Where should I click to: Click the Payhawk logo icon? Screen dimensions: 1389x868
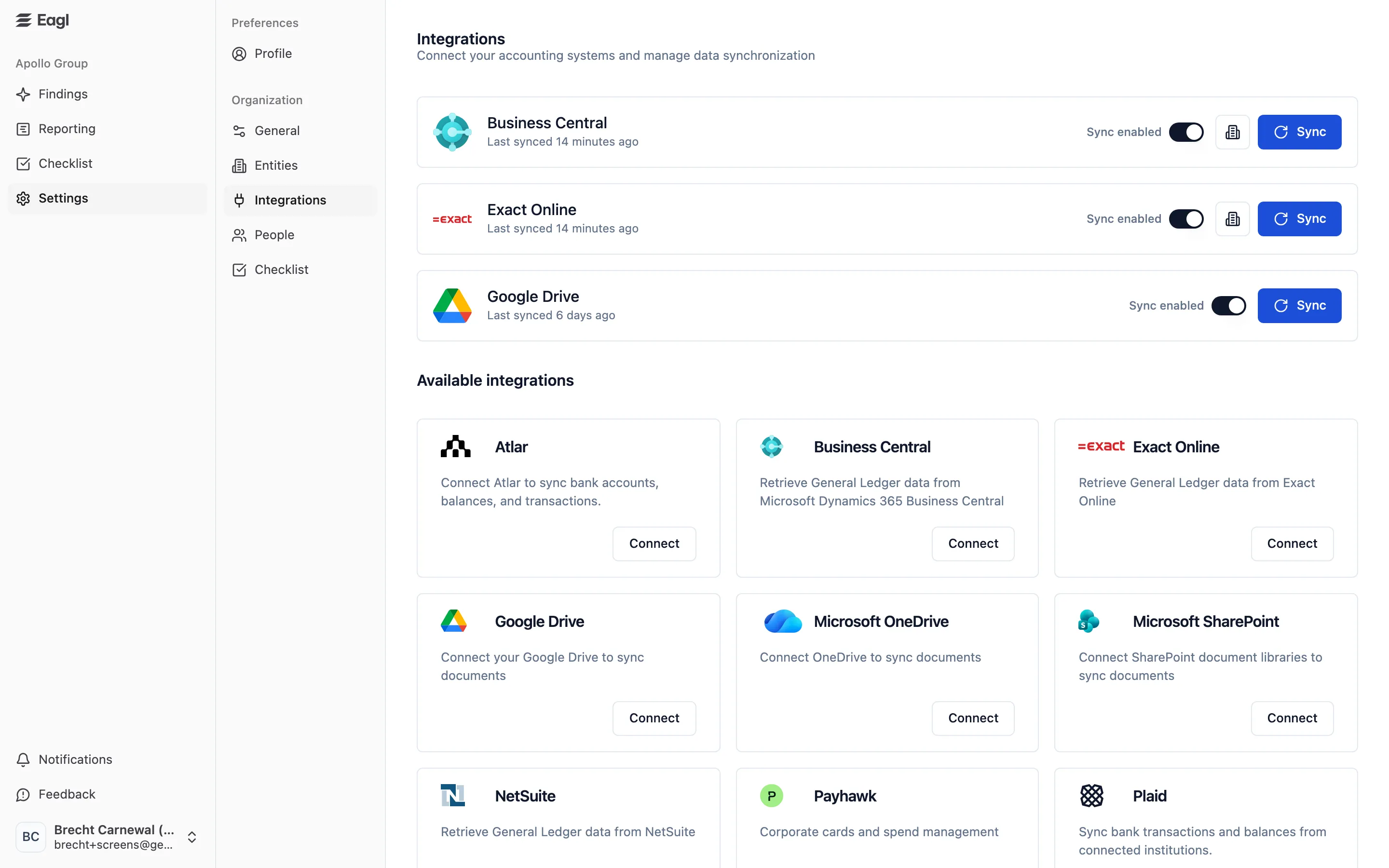pos(771,796)
